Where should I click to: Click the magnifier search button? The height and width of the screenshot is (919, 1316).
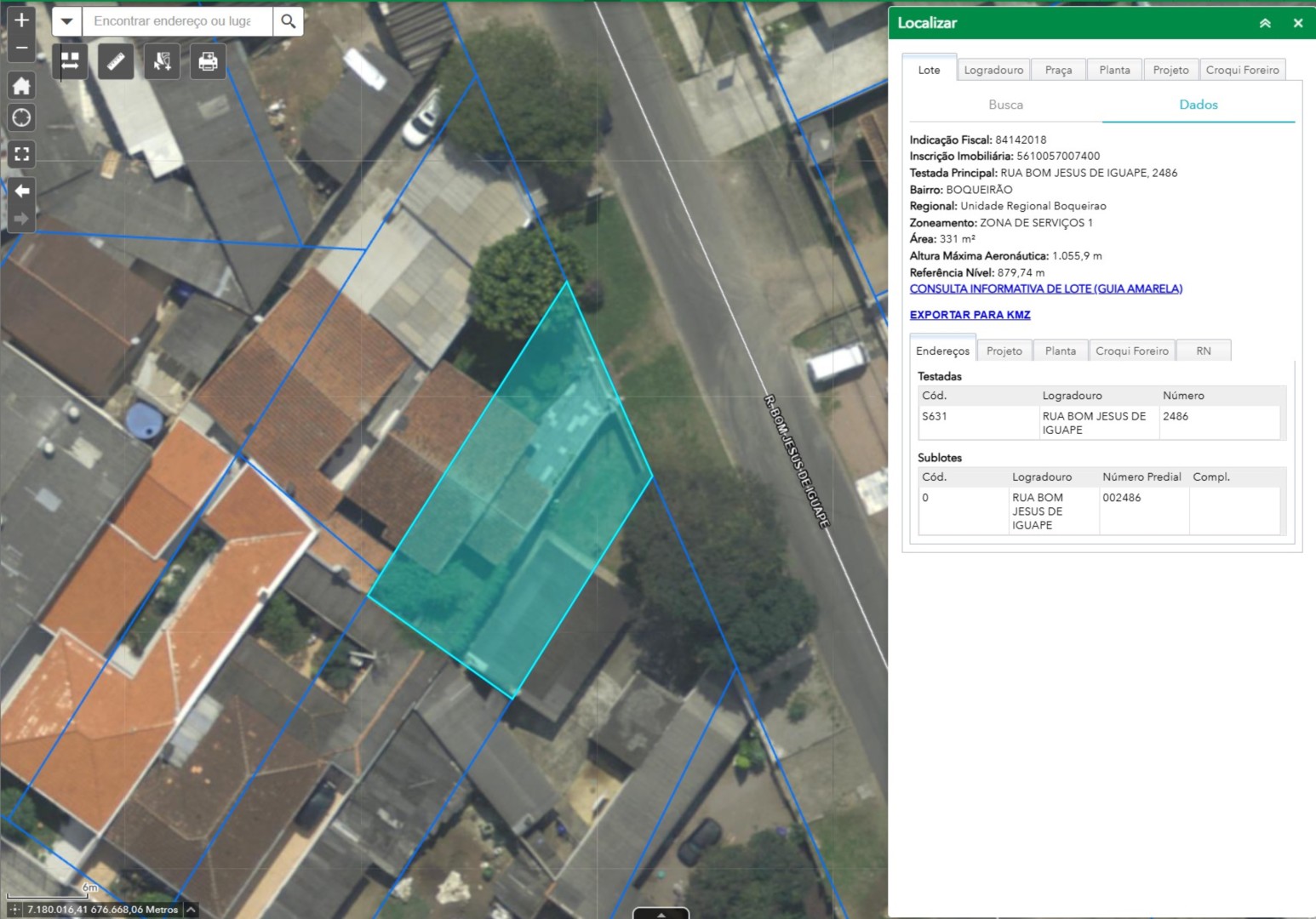(x=289, y=21)
